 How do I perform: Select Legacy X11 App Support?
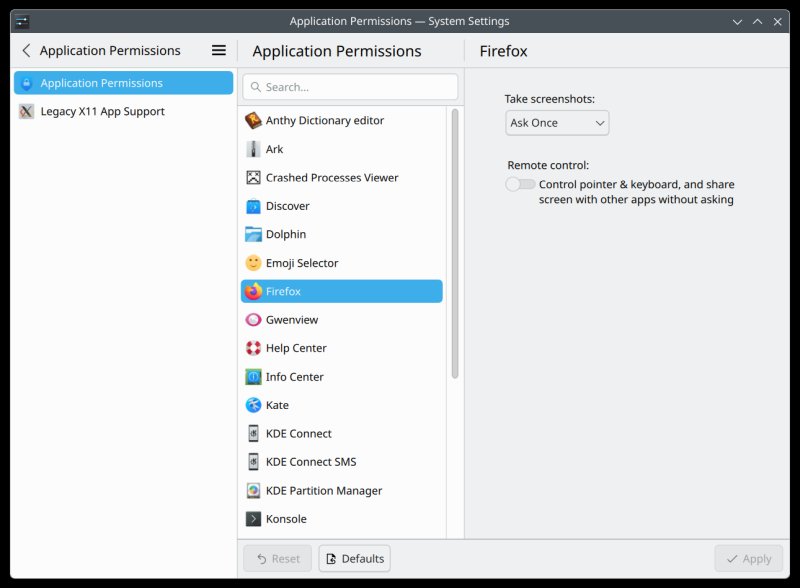(100, 111)
